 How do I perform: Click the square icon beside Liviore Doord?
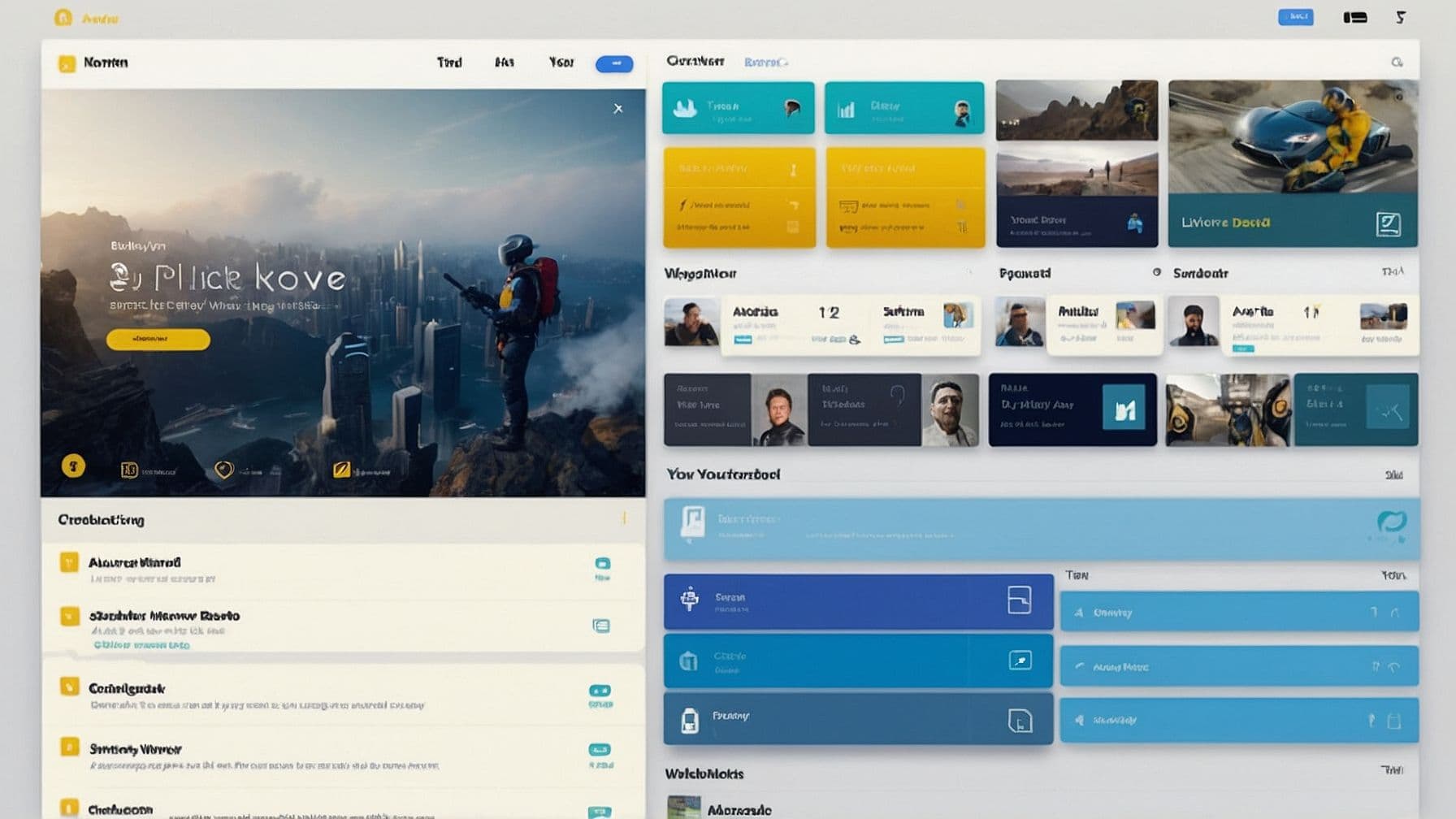pyautogui.click(x=1388, y=223)
